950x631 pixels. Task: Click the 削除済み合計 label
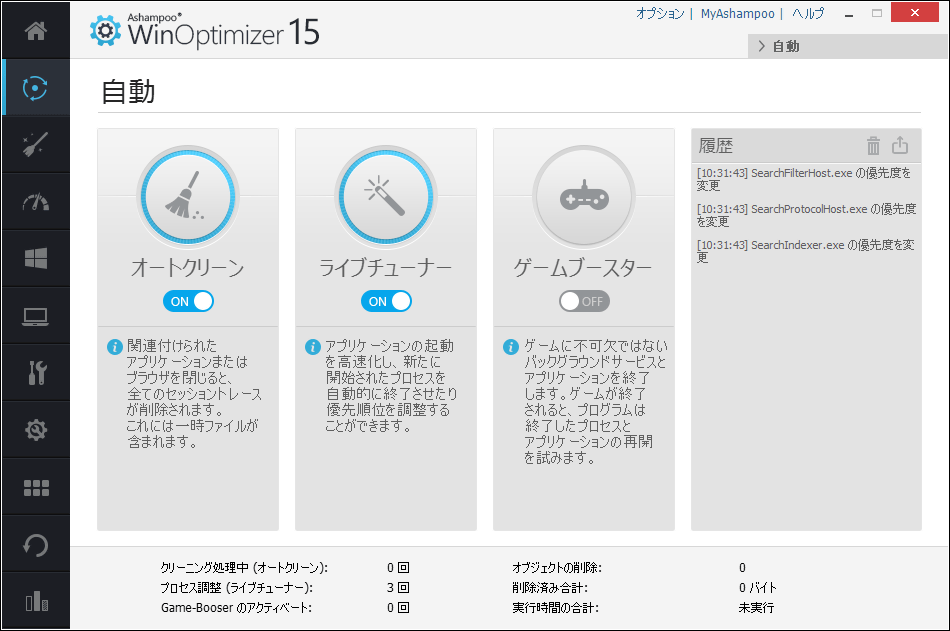click(550, 587)
